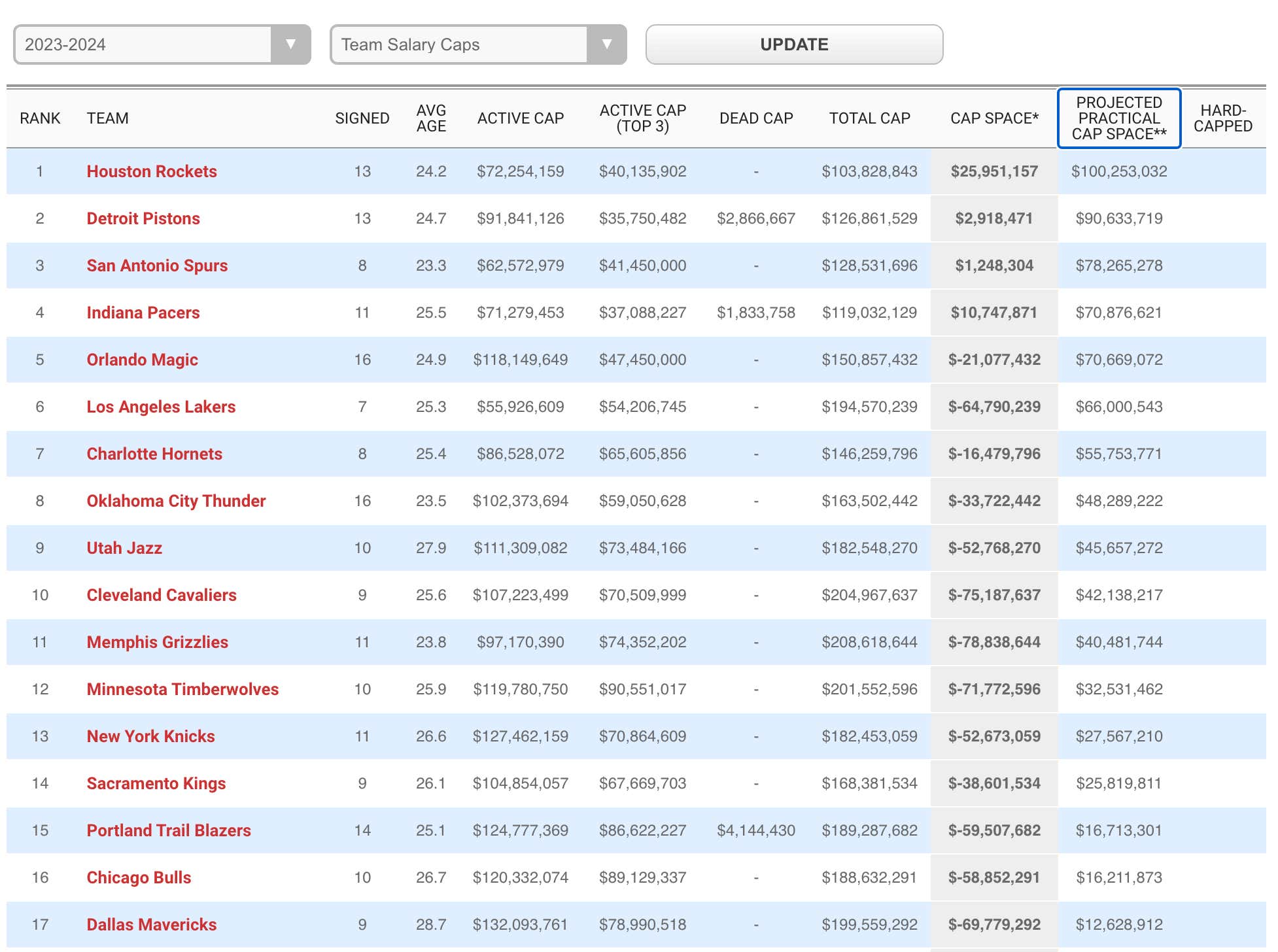Open Minnesota Timberwolves team link
This screenshot has width=1278, height=952.
point(182,689)
